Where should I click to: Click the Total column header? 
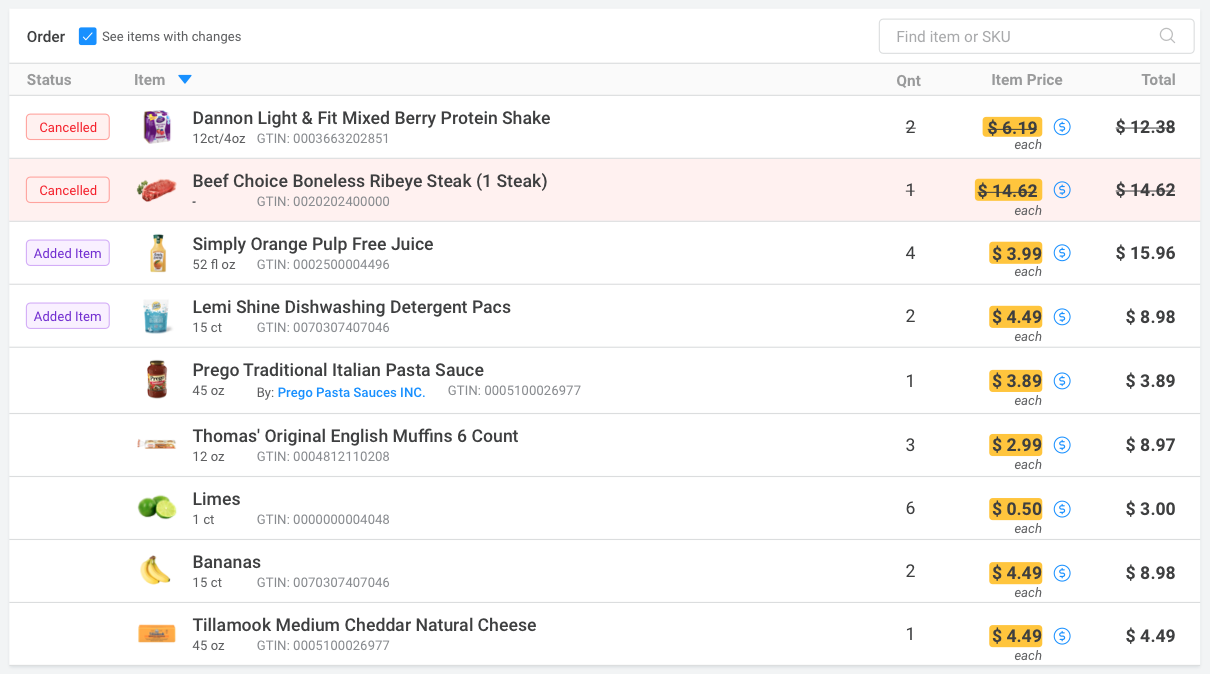1158,80
